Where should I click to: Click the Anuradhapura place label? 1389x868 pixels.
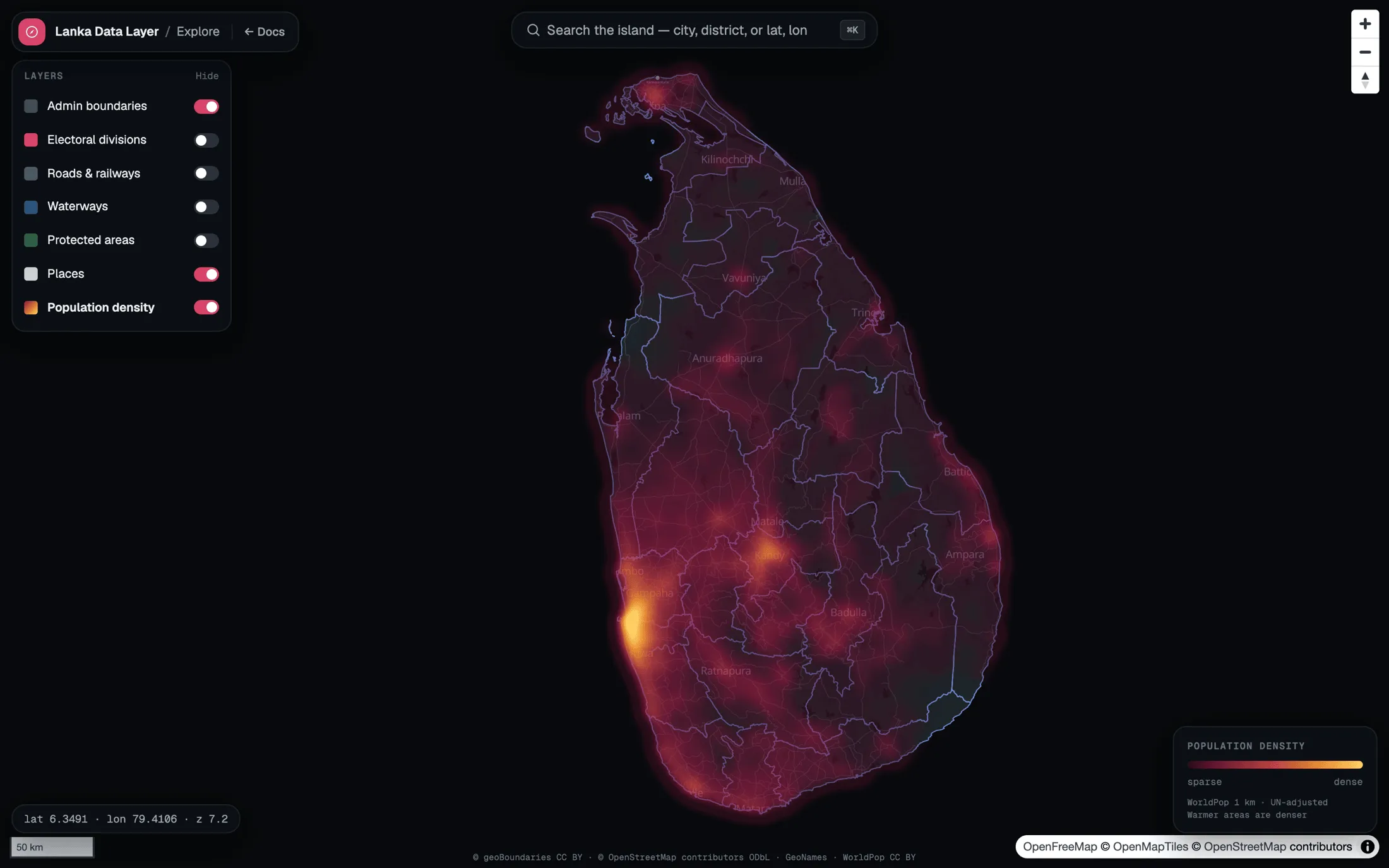[727, 358]
